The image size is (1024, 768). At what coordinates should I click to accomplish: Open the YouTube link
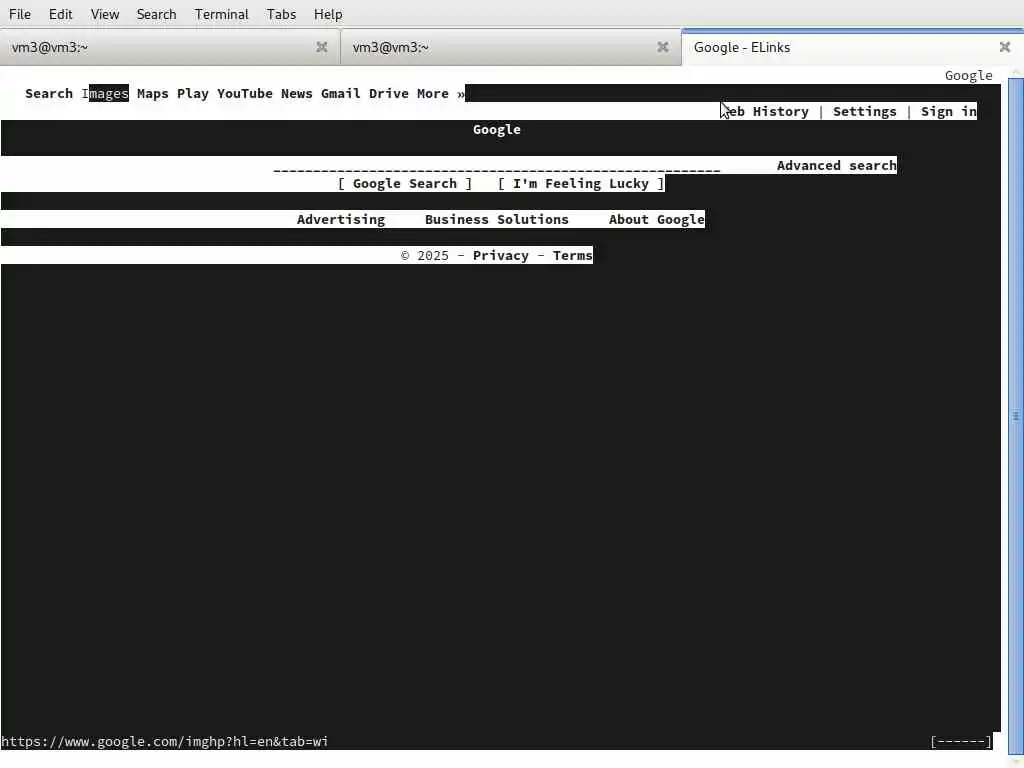pyautogui.click(x=245, y=93)
